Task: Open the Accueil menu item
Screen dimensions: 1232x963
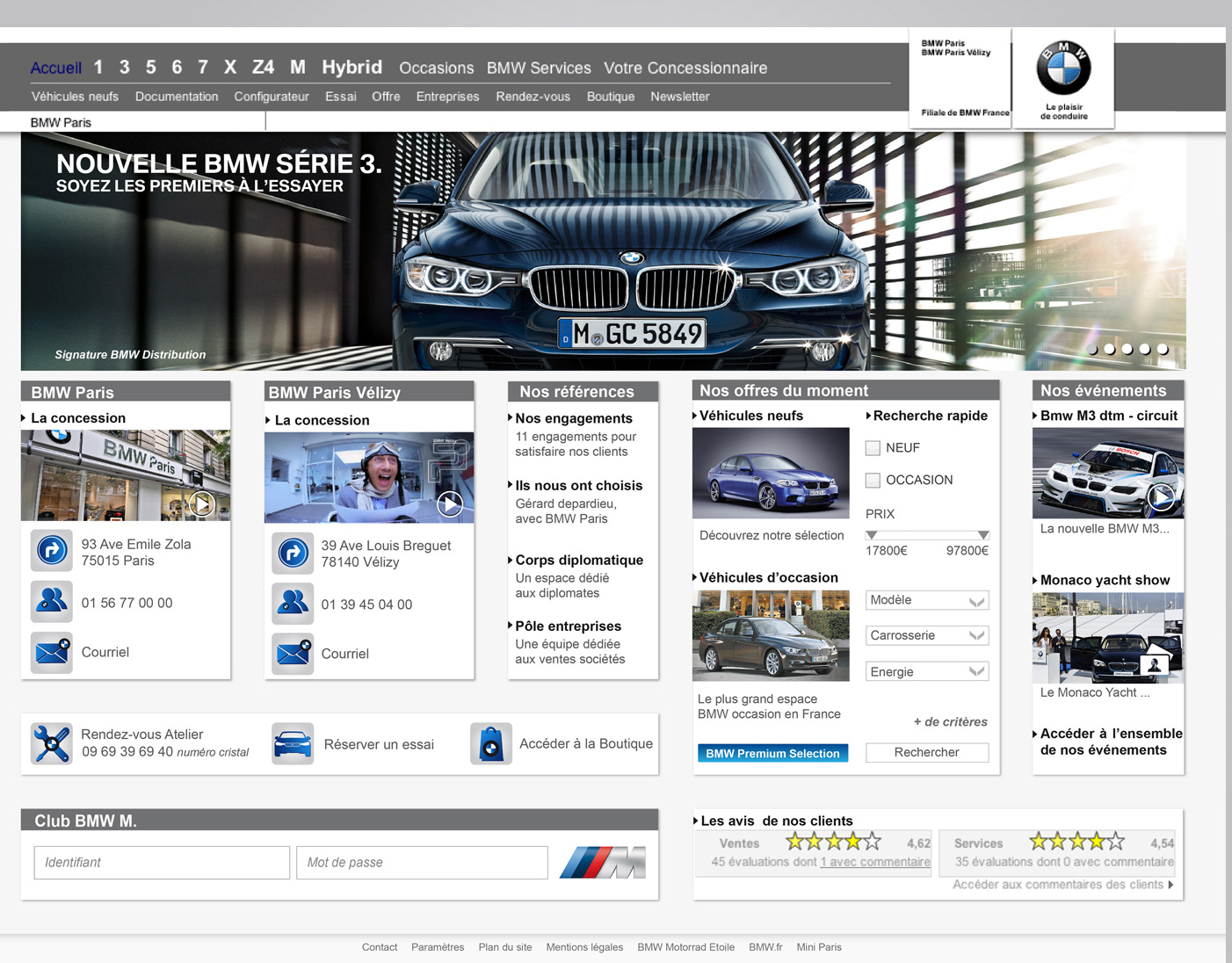Action: coord(55,68)
